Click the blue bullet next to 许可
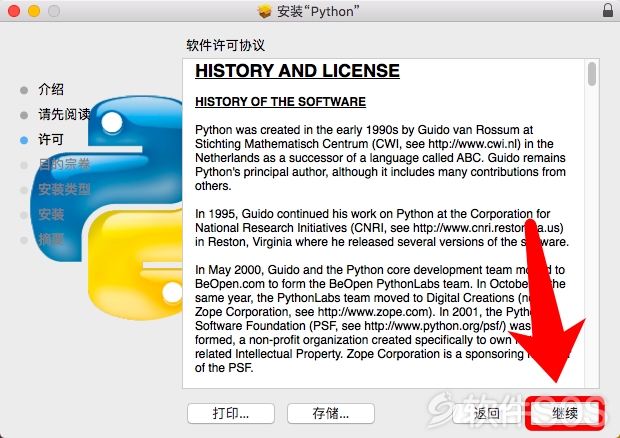The width and height of the screenshot is (620, 438). (24, 140)
